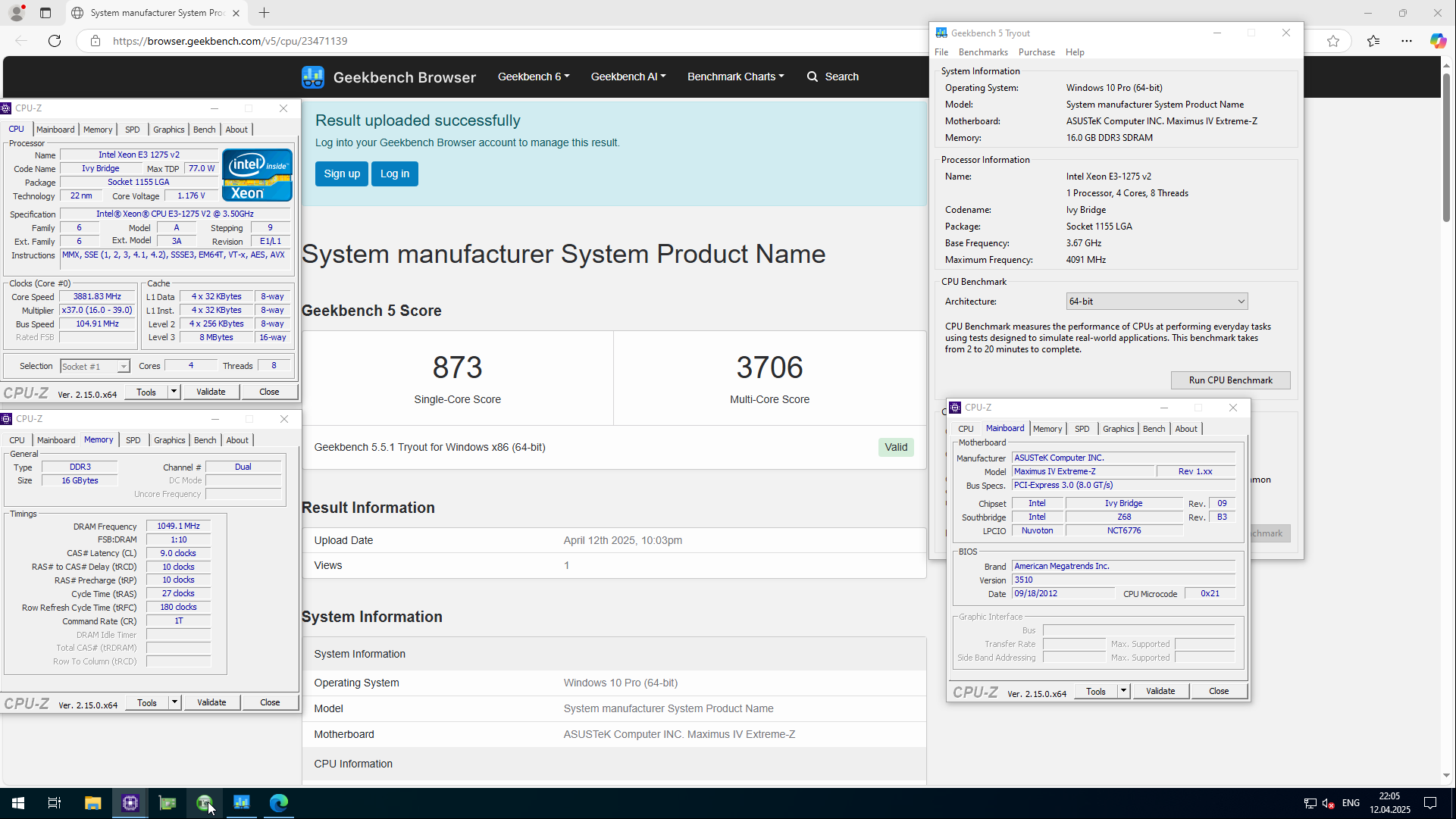Select the CPU-Z taskbar icon
The width and height of the screenshot is (1456, 819).
click(130, 803)
